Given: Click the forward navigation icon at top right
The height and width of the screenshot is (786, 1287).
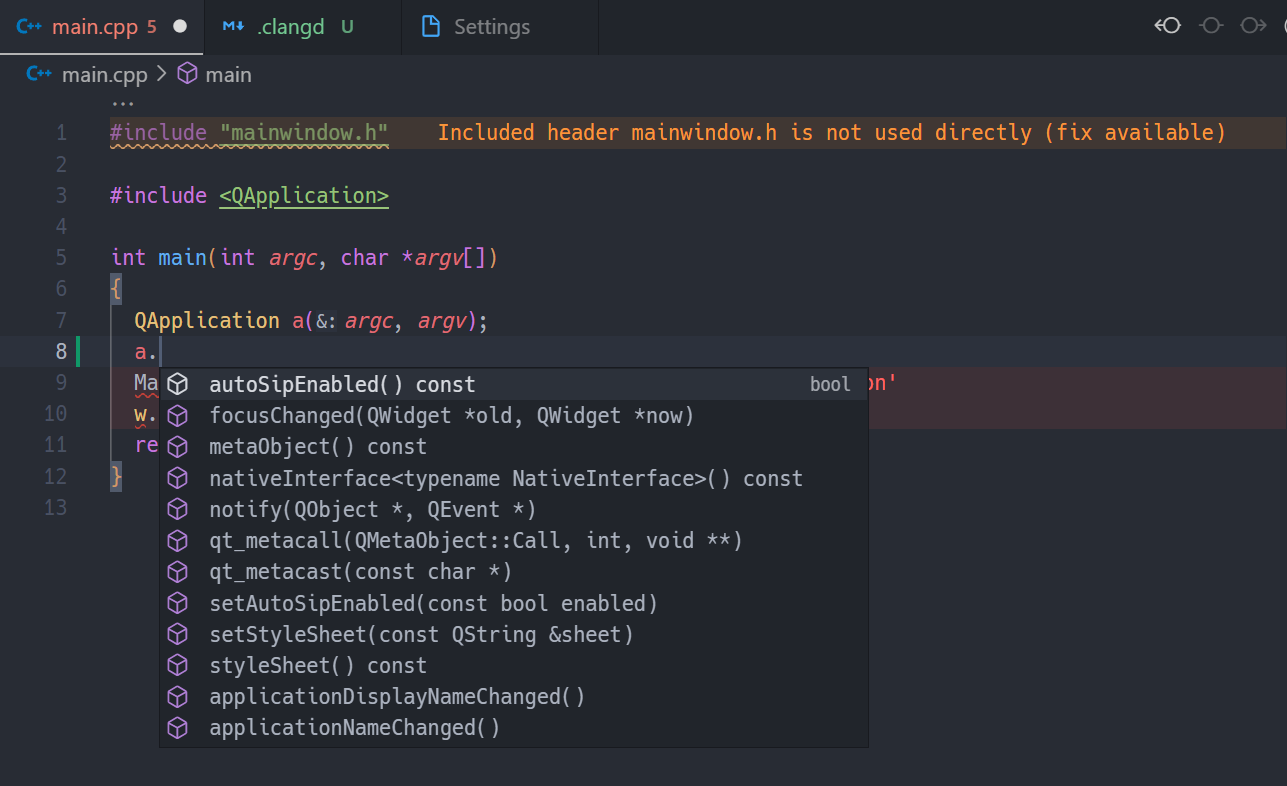Looking at the screenshot, I should 1253,26.
